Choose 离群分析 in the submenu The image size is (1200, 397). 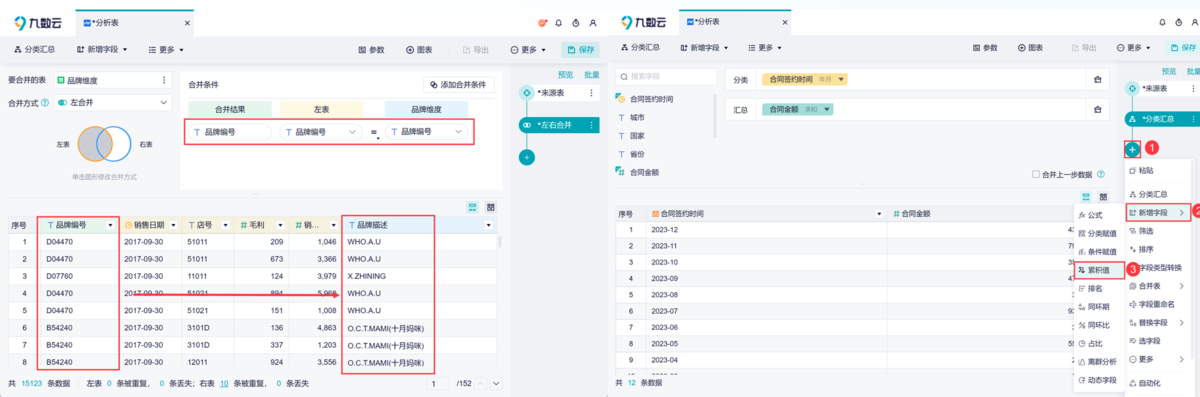pos(1097,361)
